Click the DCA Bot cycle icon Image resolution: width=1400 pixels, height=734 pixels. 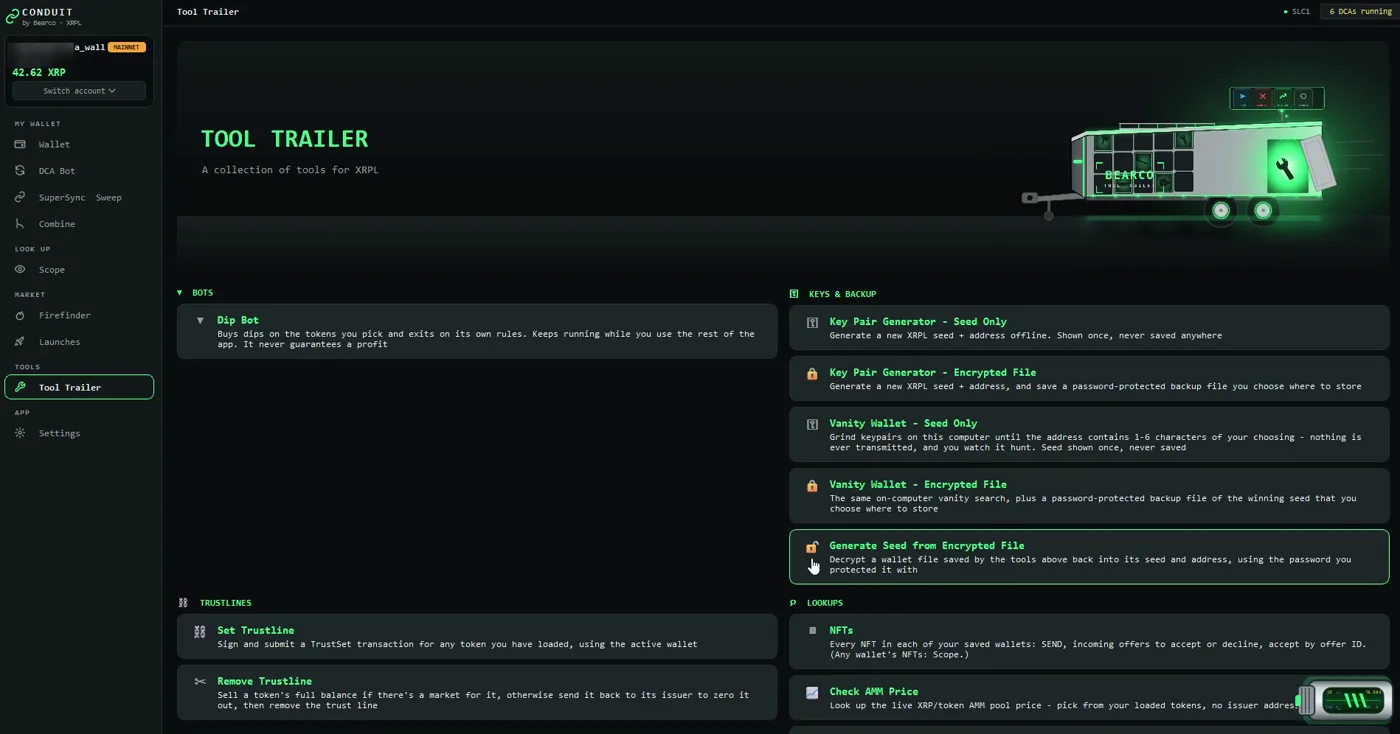tap(20, 171)
